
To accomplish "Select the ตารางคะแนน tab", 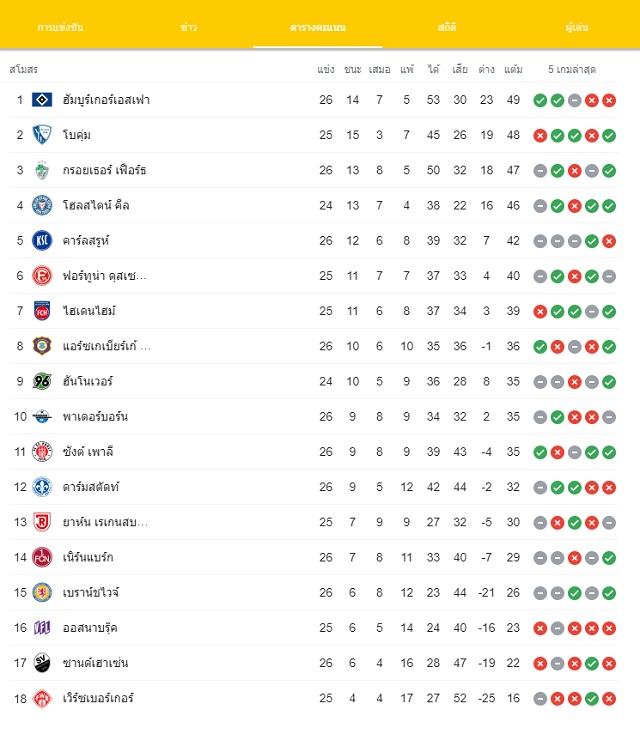I will click(x=317, y=27).
